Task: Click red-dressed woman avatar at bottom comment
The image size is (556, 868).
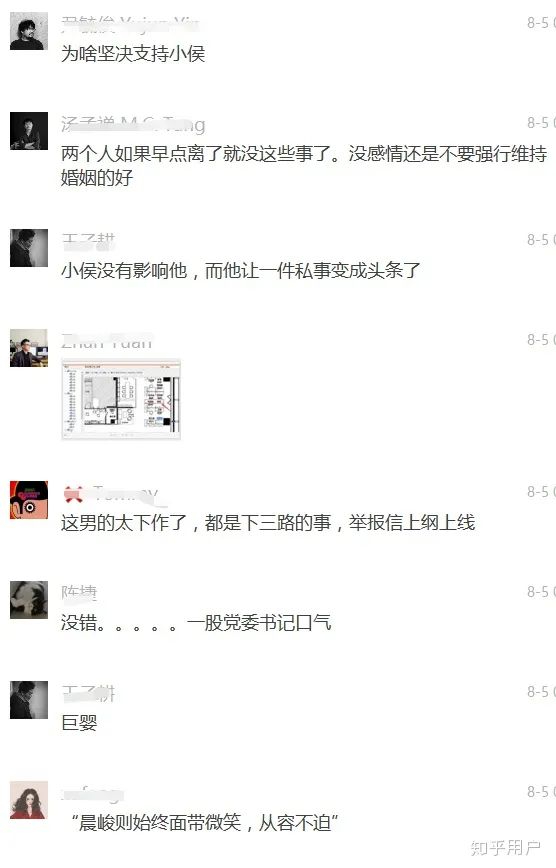Action: click(29, 800)
